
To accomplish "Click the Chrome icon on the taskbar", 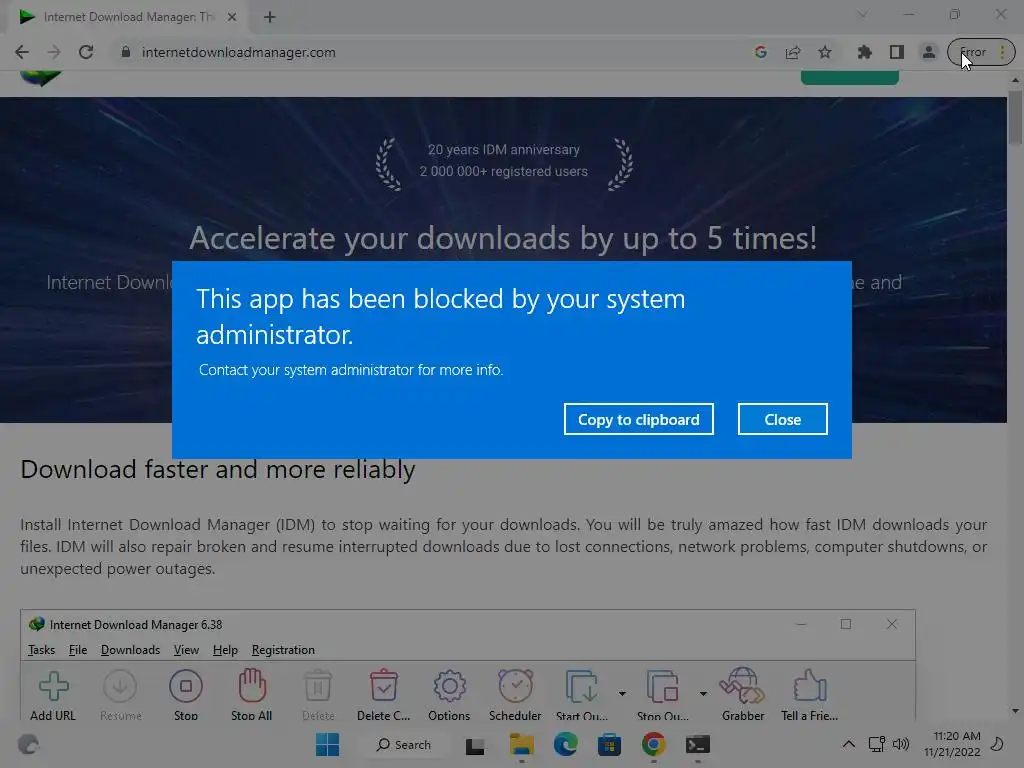I will click(x=653, y=744).
